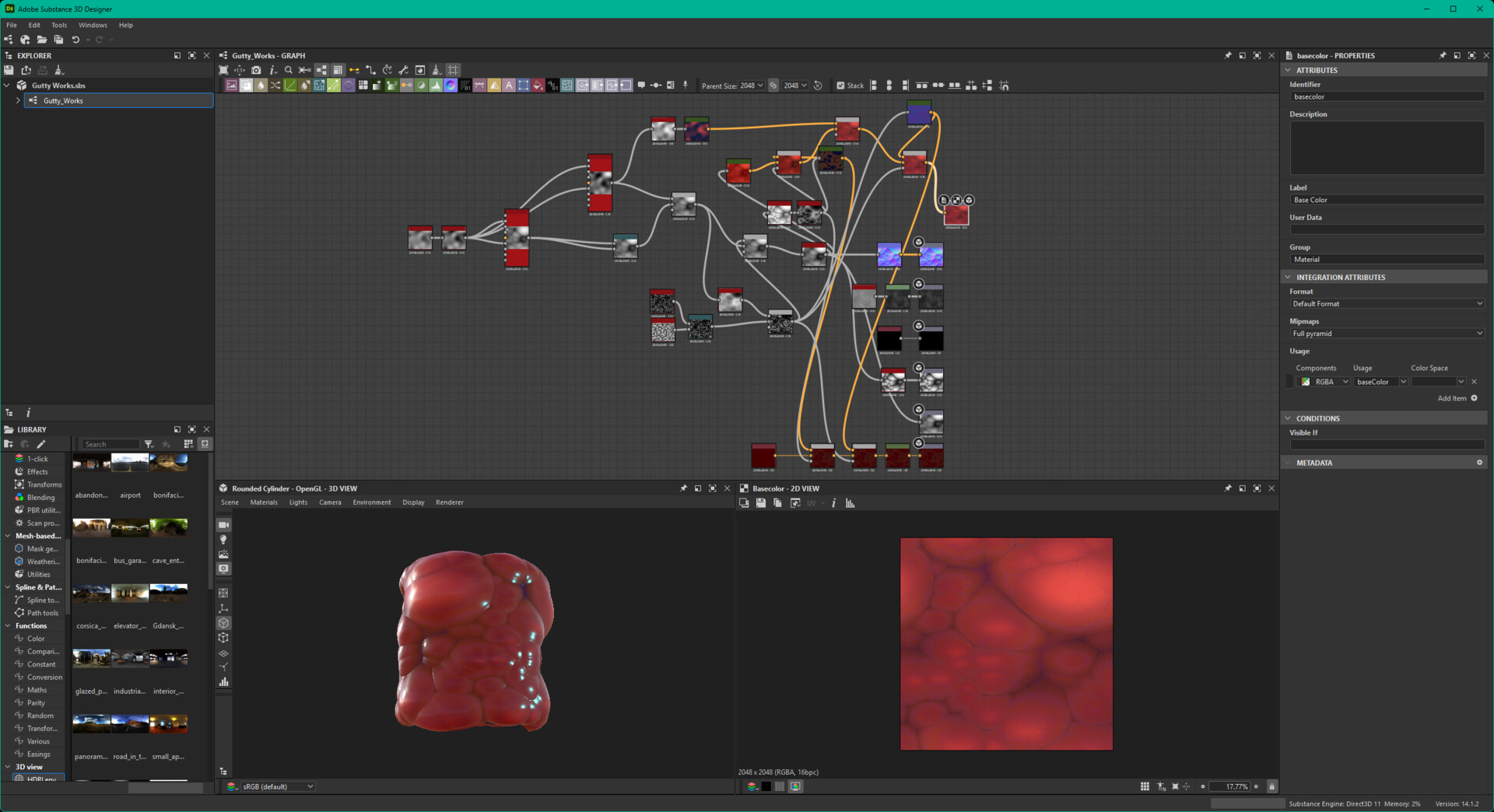This screenshot has width=1494, height=812.
Task: Click the info icon in Explorer footer
Action: point(28,413)
